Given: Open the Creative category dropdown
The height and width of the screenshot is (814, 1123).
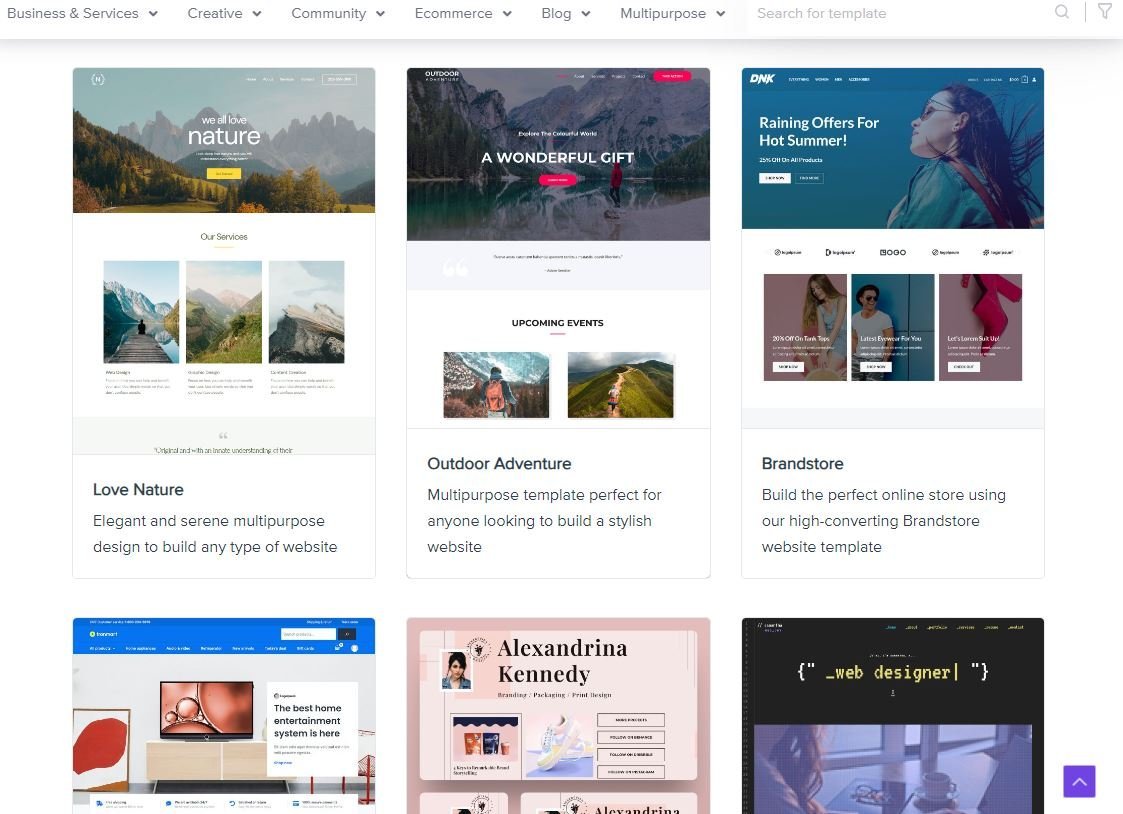Looking at the screenshot, I should [224, 14].
